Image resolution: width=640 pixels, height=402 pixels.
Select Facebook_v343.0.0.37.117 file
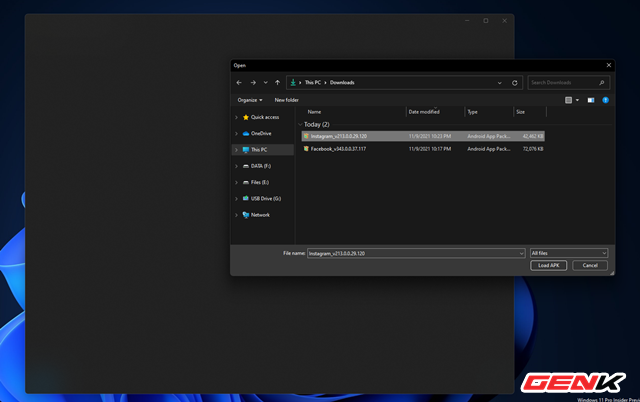[x=423, y=149]
